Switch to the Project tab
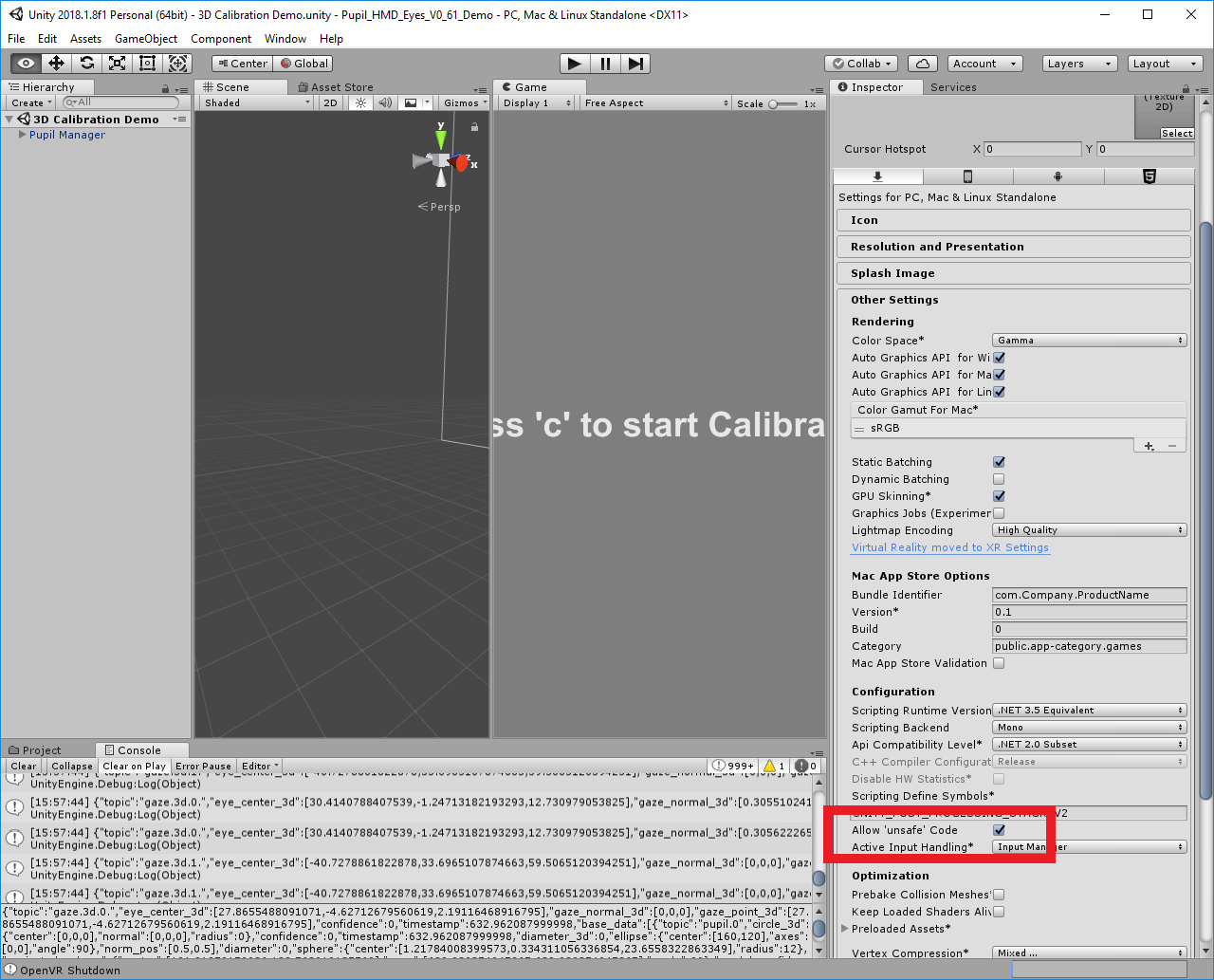The image size is (1214, 980). point(35,750)
